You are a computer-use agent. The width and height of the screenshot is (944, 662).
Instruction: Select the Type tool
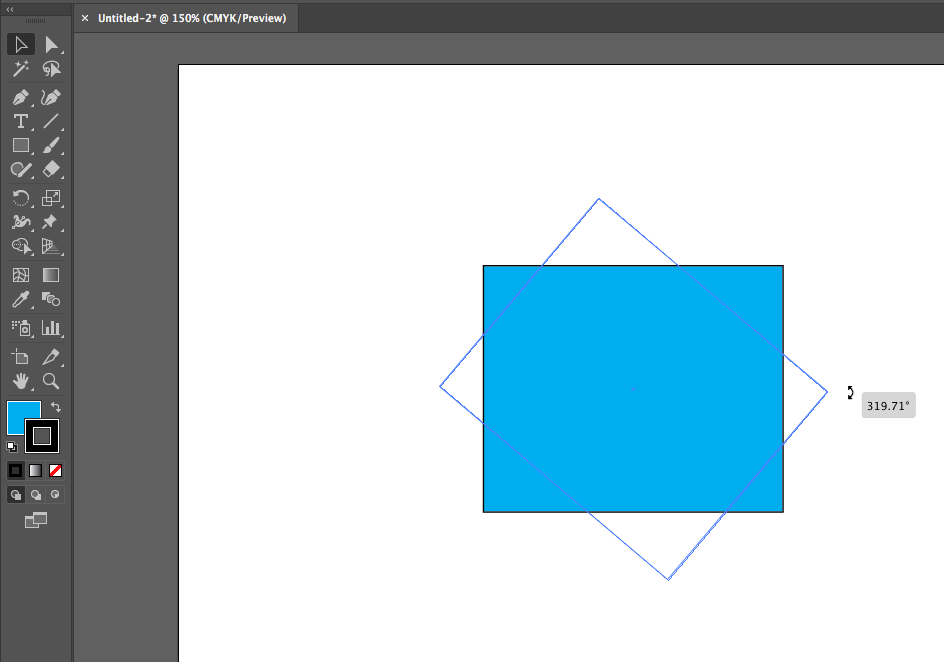pyautogui.click(x=20, y=122)
